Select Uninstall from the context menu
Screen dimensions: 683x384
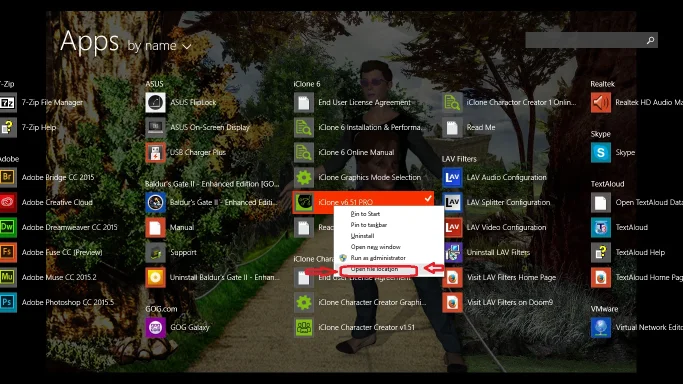362,236
